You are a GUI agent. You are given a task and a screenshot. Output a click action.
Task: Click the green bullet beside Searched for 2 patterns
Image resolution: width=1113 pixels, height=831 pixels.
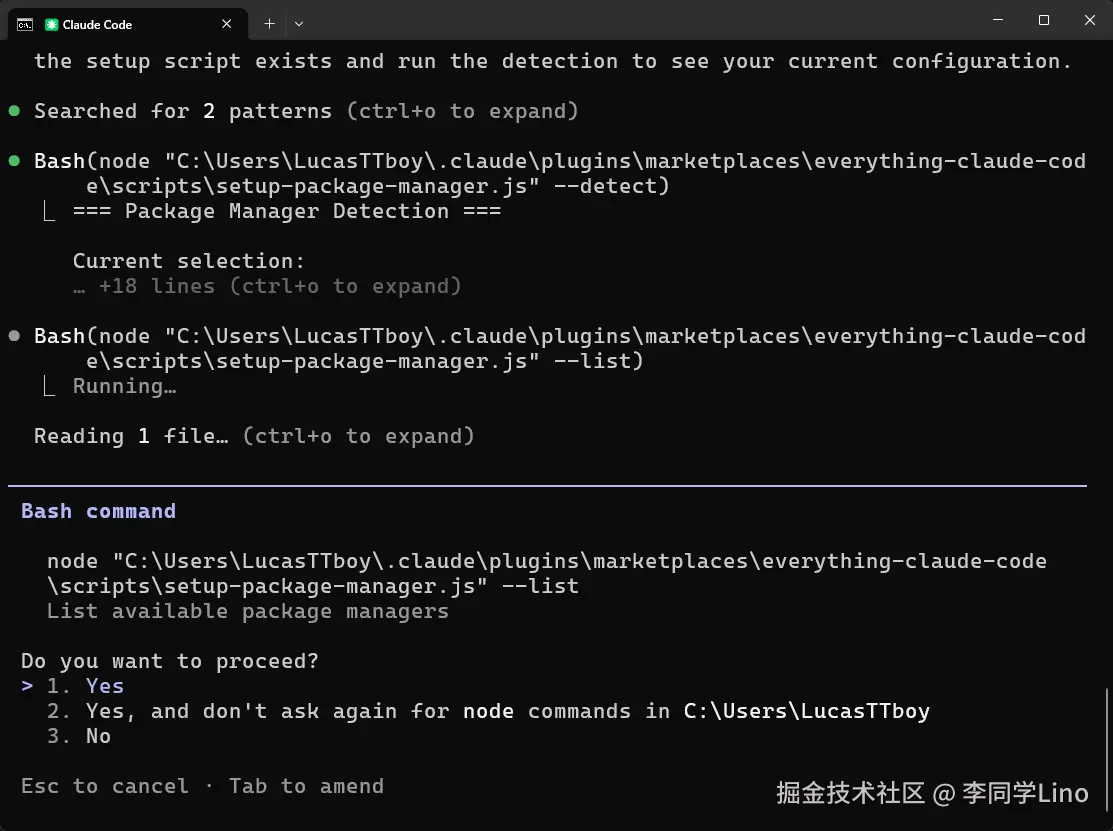[x=14, y=111]
